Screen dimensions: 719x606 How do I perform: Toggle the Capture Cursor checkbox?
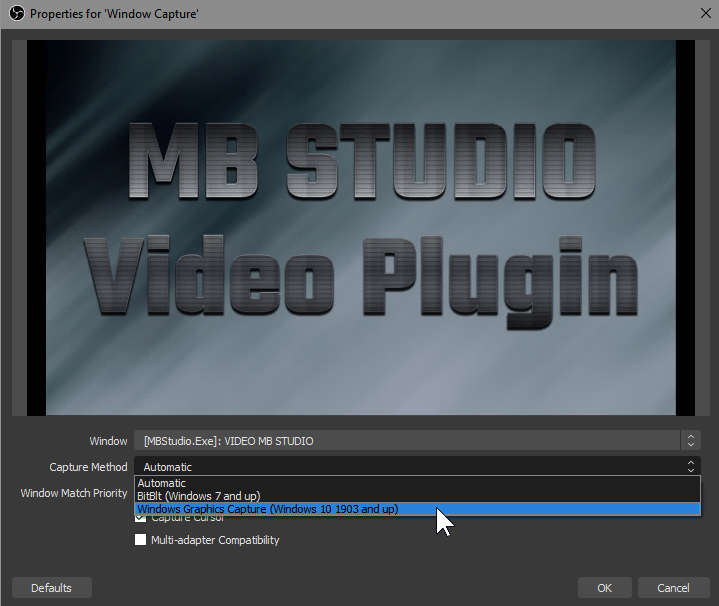coord(140,518)
